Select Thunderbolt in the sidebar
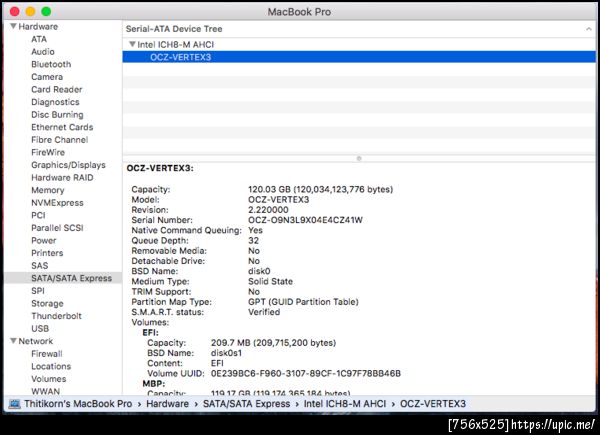 pos(57,316)
